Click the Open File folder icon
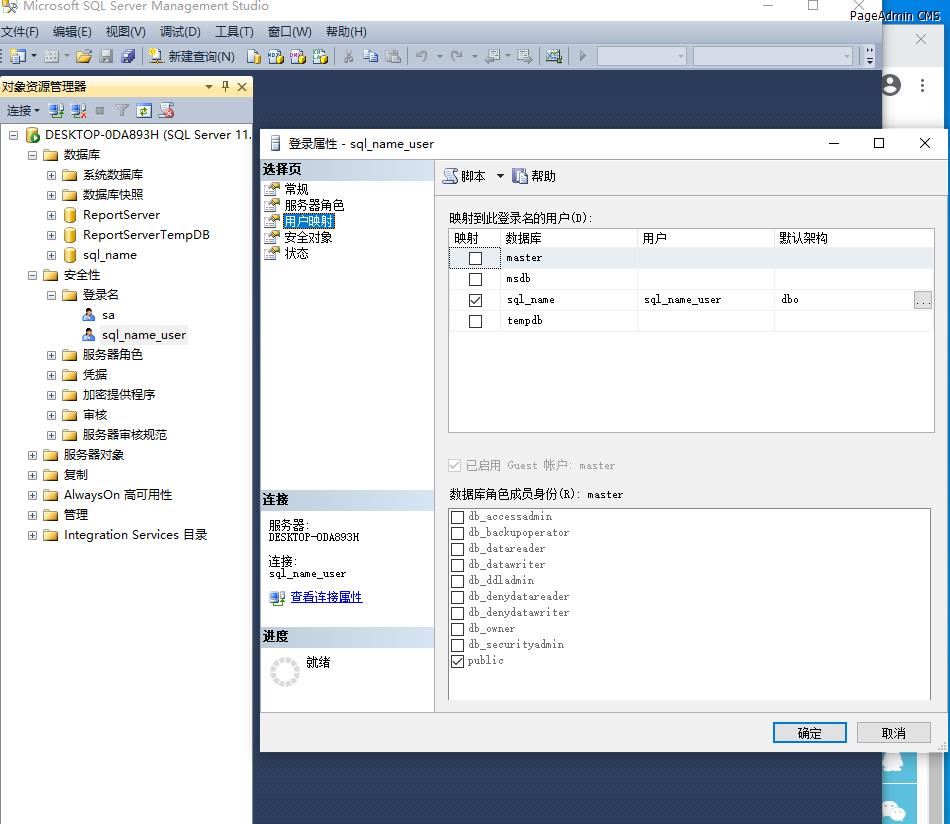The width and height of the screenshot is (950, 824). [x=84, y=56]
